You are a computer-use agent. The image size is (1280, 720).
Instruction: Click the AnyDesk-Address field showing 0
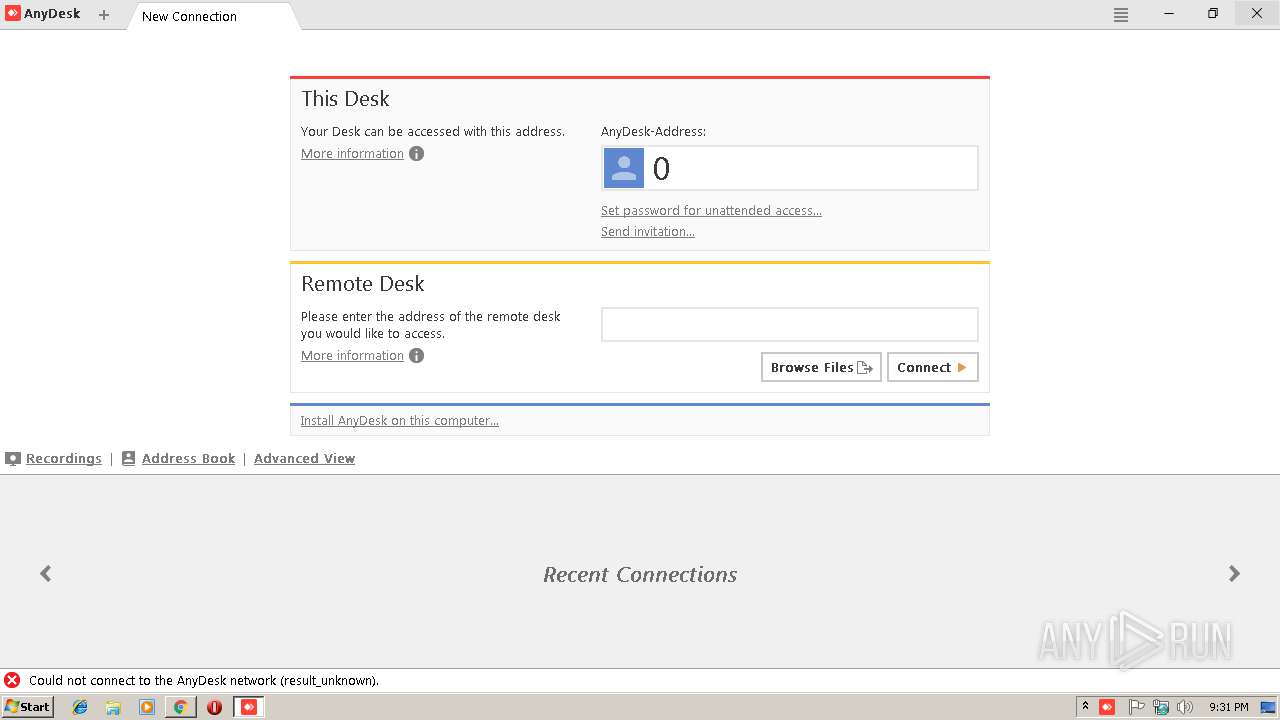pos(790,168)
